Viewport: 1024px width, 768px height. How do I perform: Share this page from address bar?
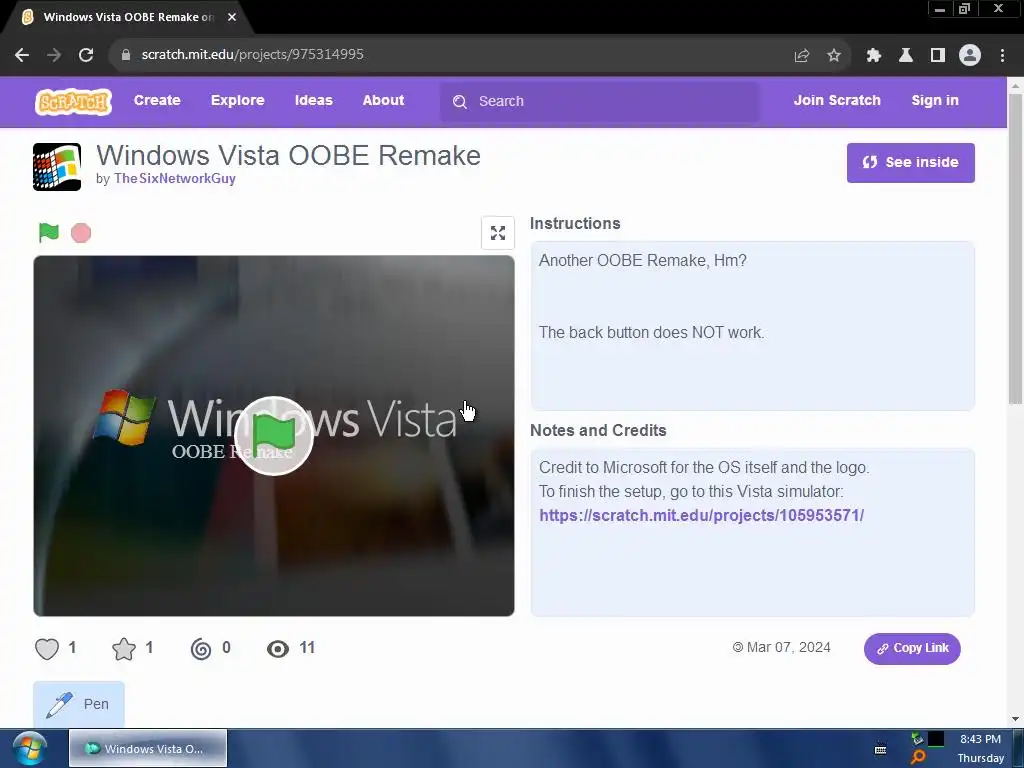801,56
